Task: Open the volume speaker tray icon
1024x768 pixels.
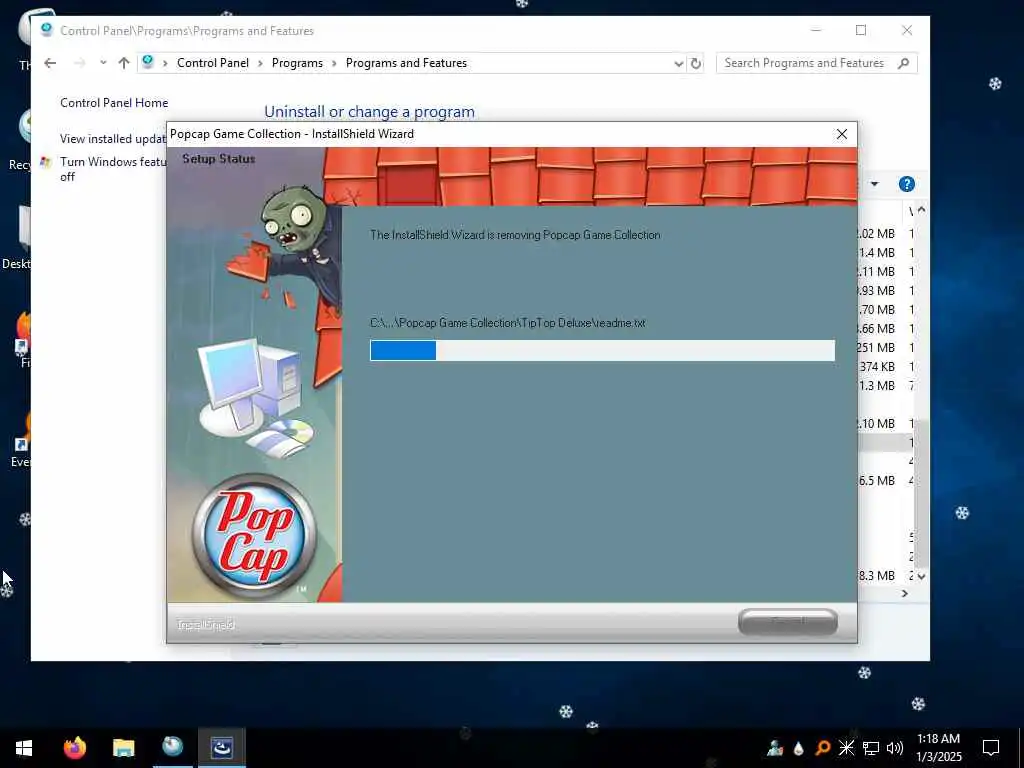Action: click(895, 748)
